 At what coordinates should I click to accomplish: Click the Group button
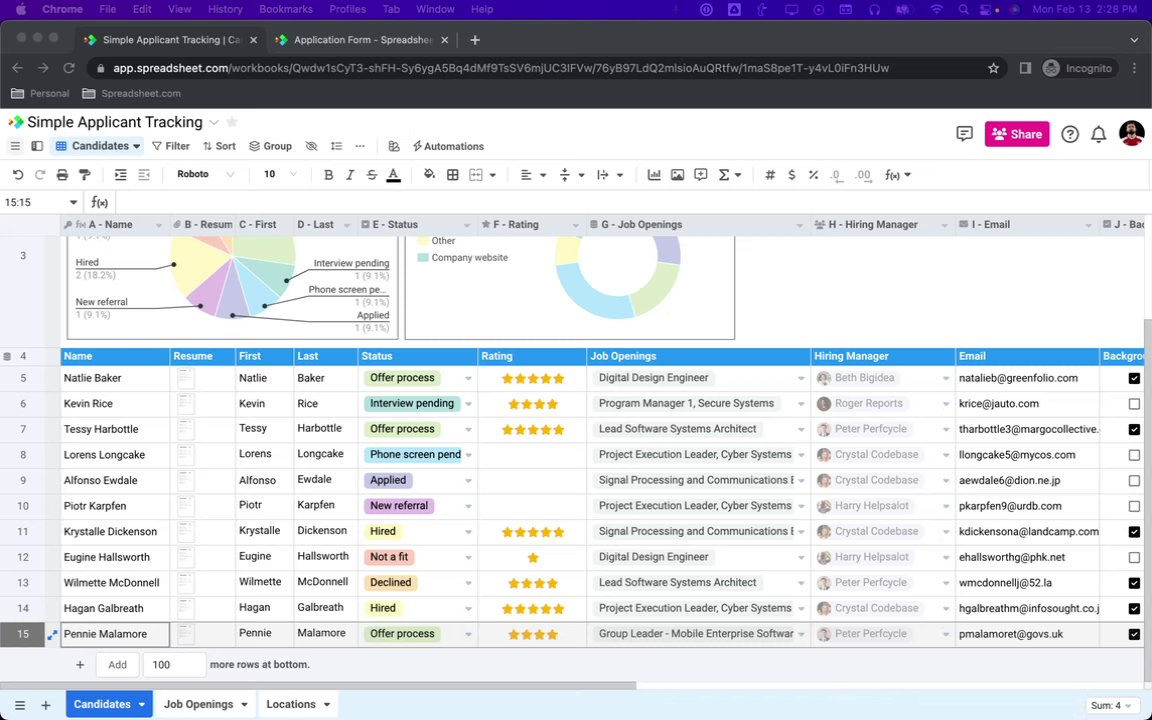pyautogui.click(x=270, y=146)
